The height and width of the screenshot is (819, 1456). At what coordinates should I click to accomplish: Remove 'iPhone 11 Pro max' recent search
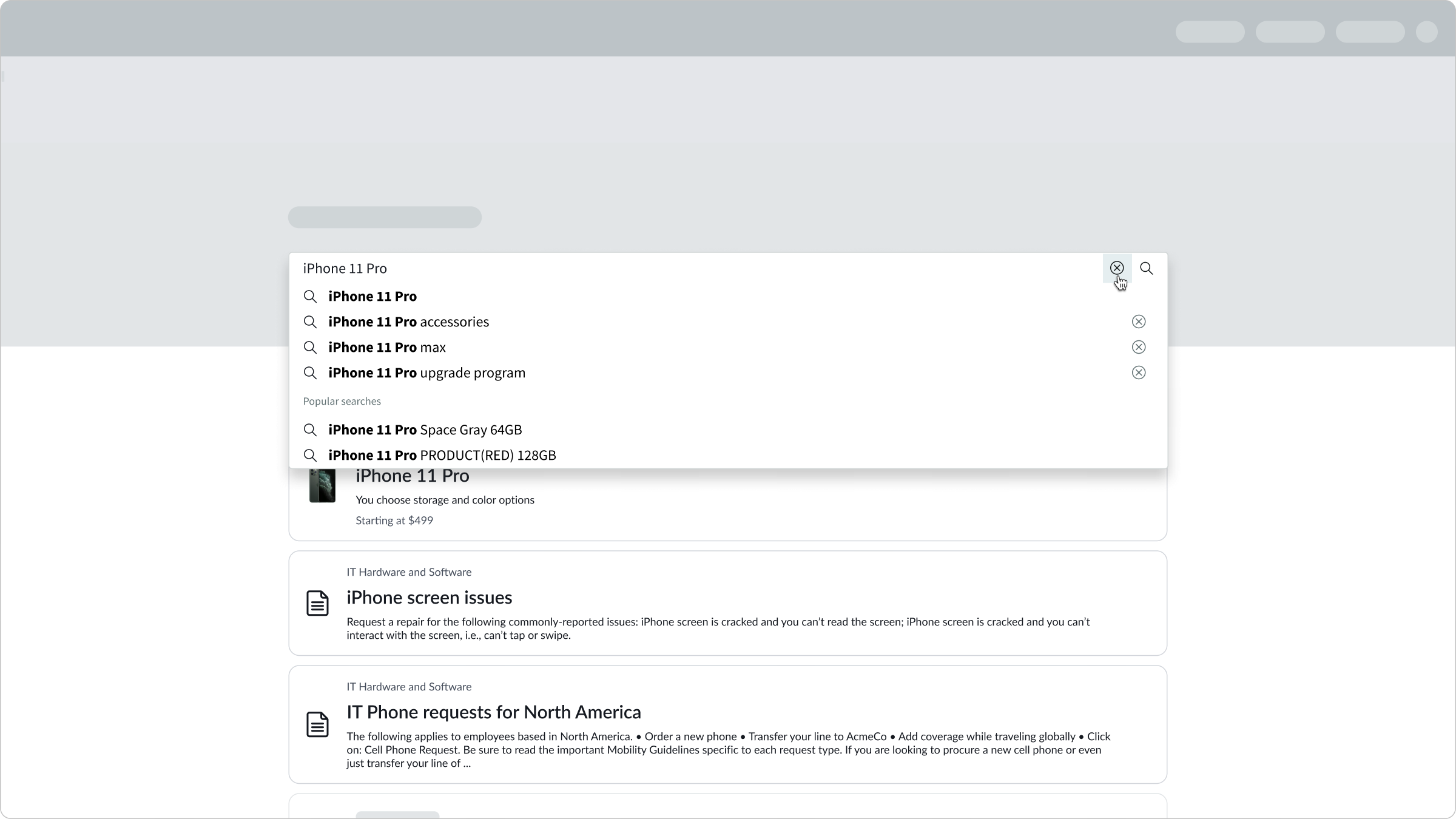pyautogui.click(x=1139, y=347)
